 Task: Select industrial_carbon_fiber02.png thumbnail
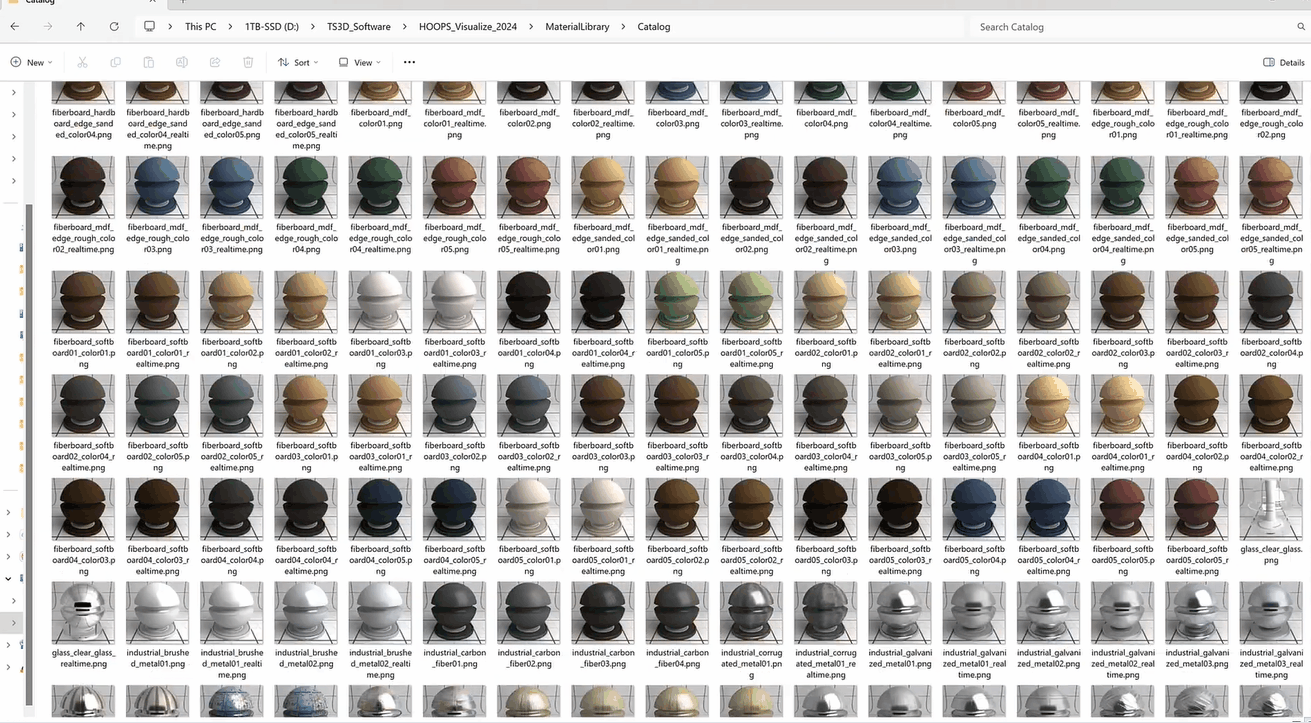pyautogui.click(x=529, y=613)
